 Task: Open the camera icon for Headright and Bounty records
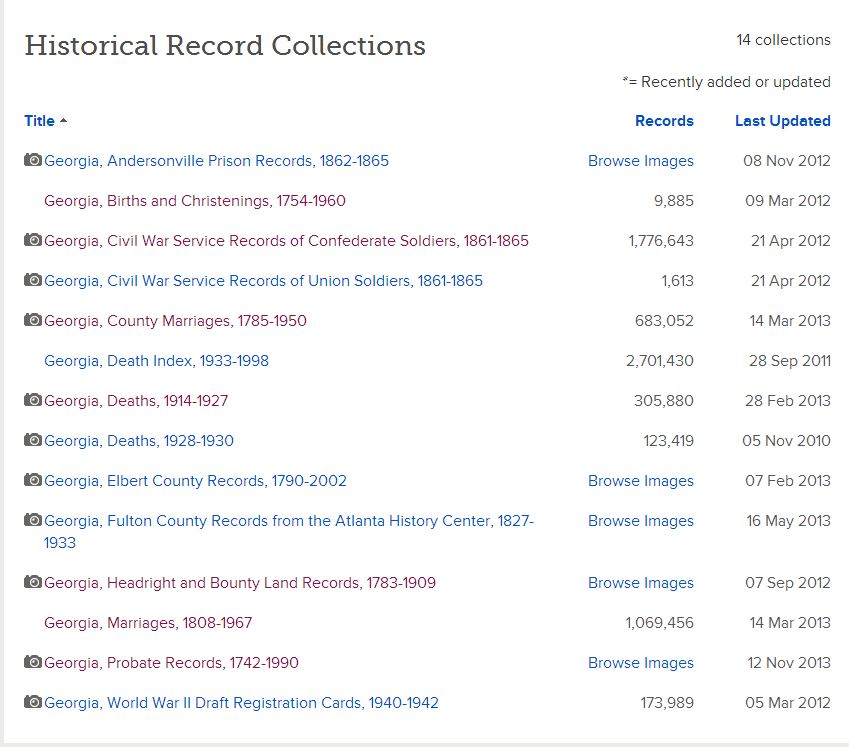(x=33, y=583)
